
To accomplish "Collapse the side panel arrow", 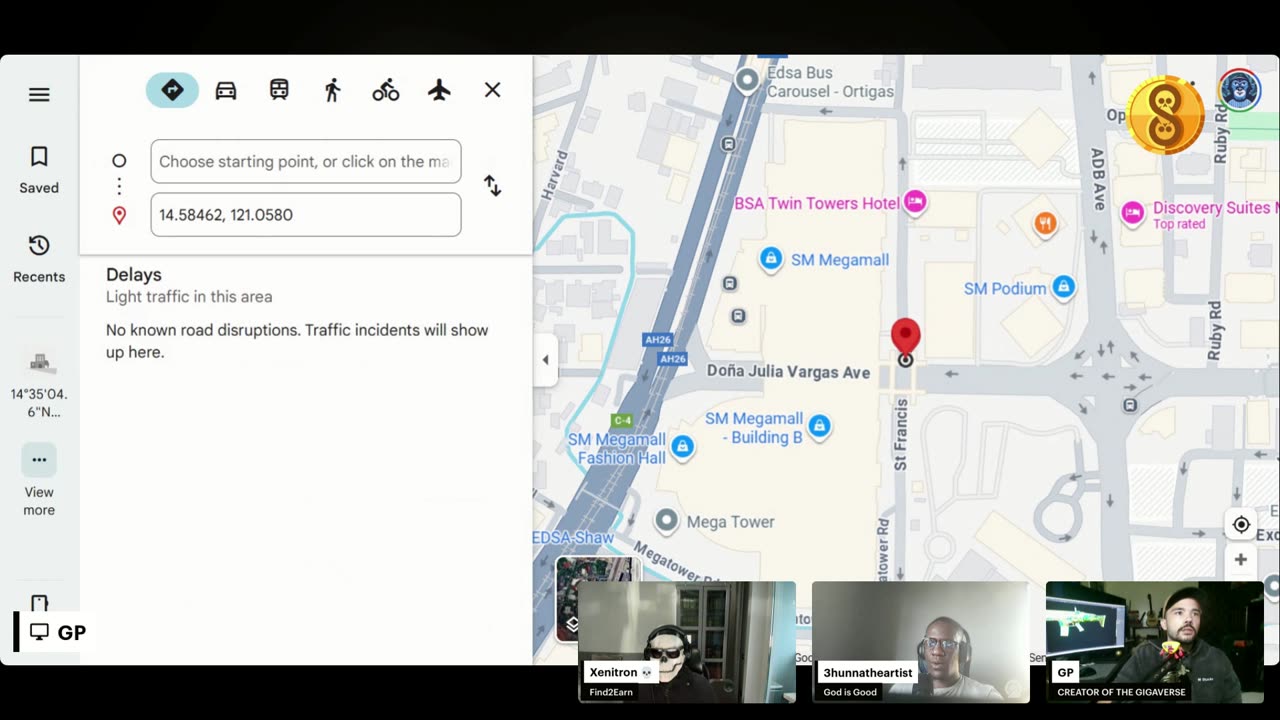I will (x=545, y=360).
